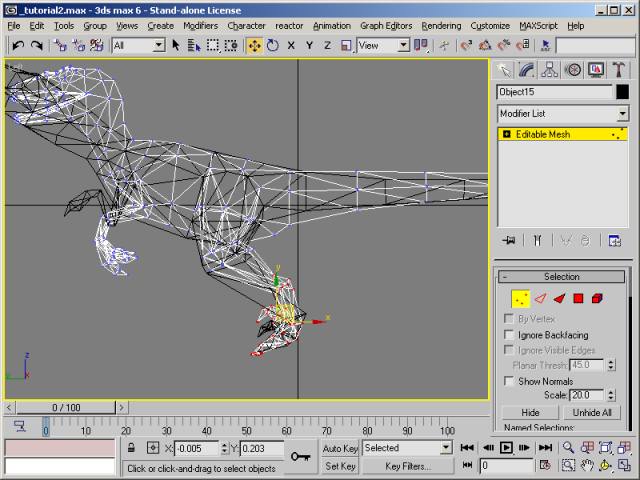This screenshot has height=480, width=640.
Task: Expand the selection filter All dropdown
Action: coord(158,45)
